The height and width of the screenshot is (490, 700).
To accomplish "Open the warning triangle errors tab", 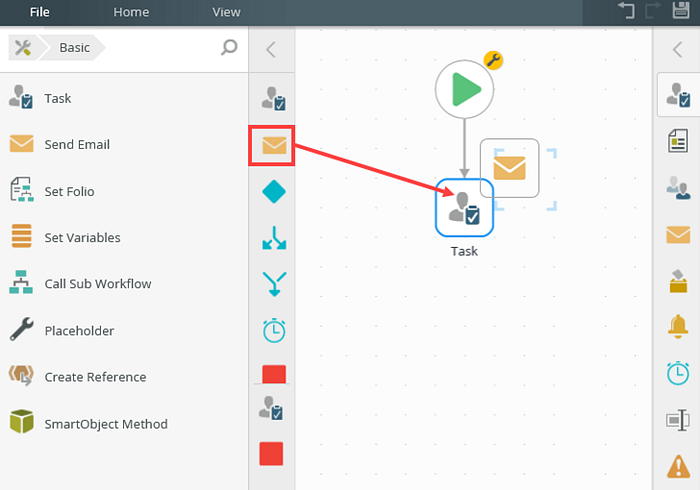I will tap(679, 466).
